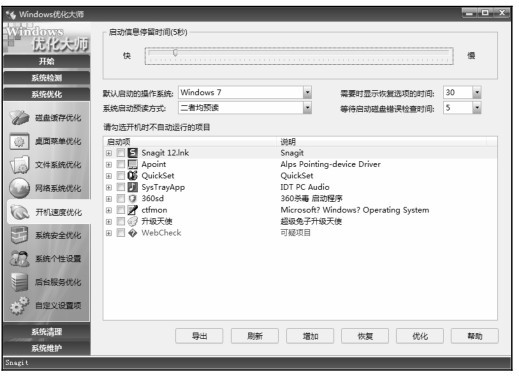Select the 'Microsoft? Windows? Operating System' description

(x=355, y=210)
